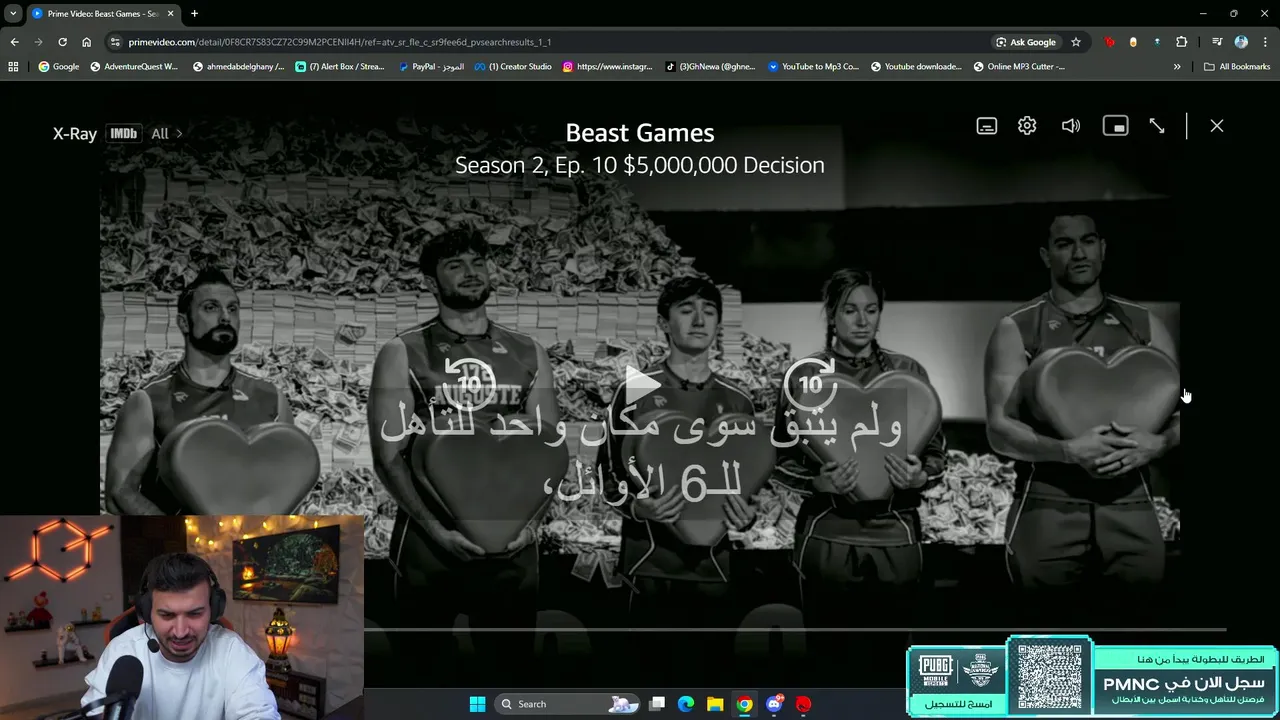Open AdventureQuest W... bookmark
The image size is (1280, 720).
[134, 67]
